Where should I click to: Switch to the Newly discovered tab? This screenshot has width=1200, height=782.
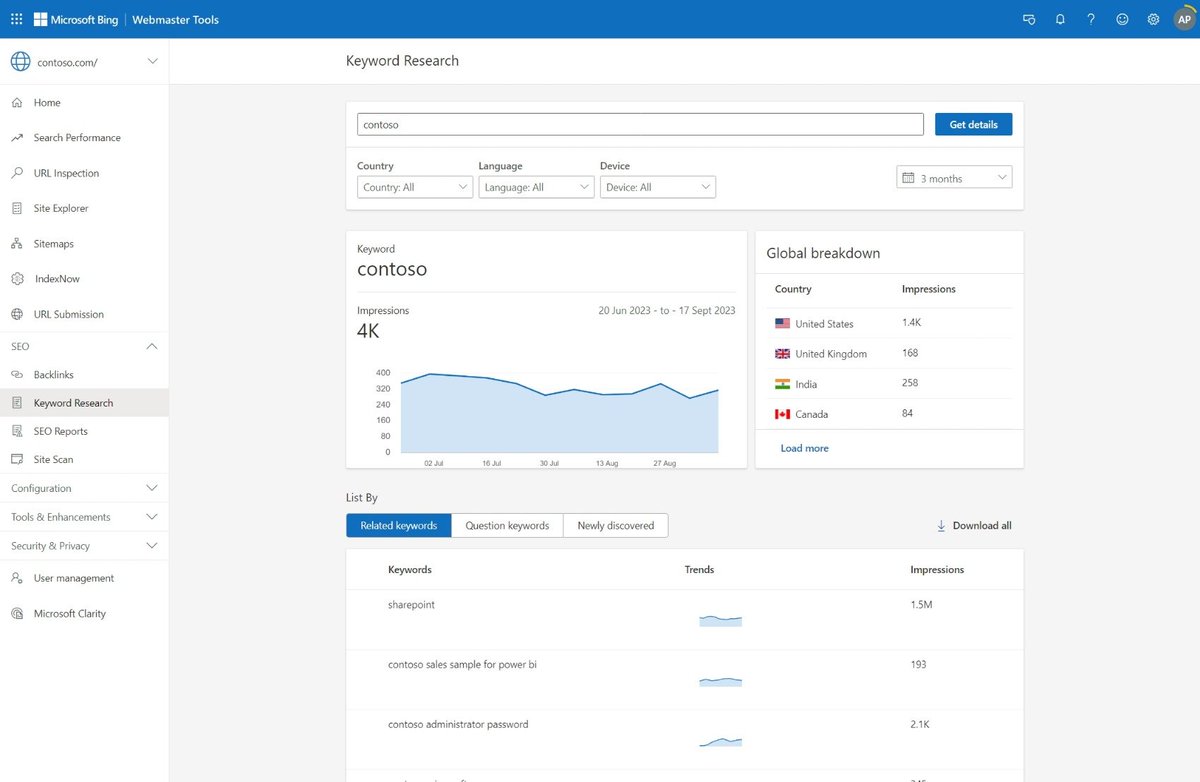tap(616, 525)
